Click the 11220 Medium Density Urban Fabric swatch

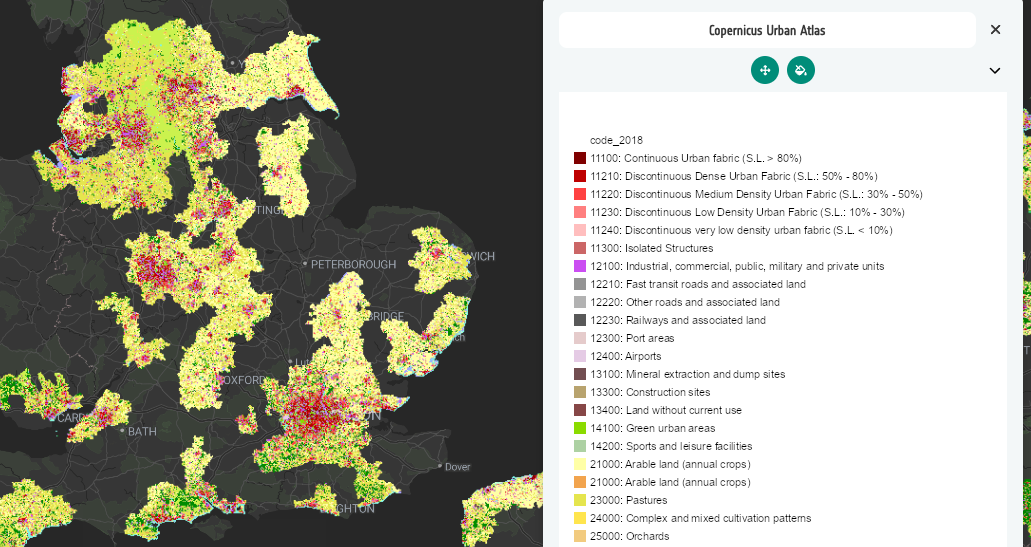(x=580, y=194)
